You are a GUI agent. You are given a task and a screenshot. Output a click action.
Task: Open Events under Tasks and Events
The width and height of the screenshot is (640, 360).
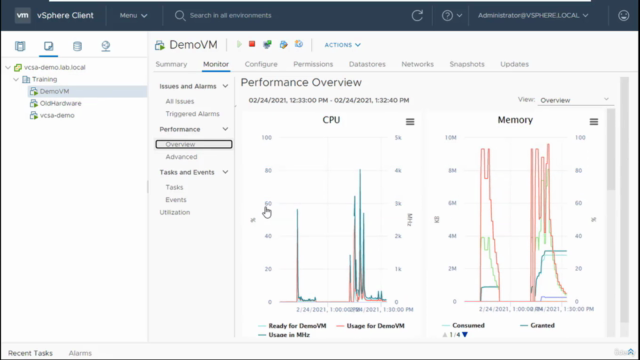tap(176, 200)
